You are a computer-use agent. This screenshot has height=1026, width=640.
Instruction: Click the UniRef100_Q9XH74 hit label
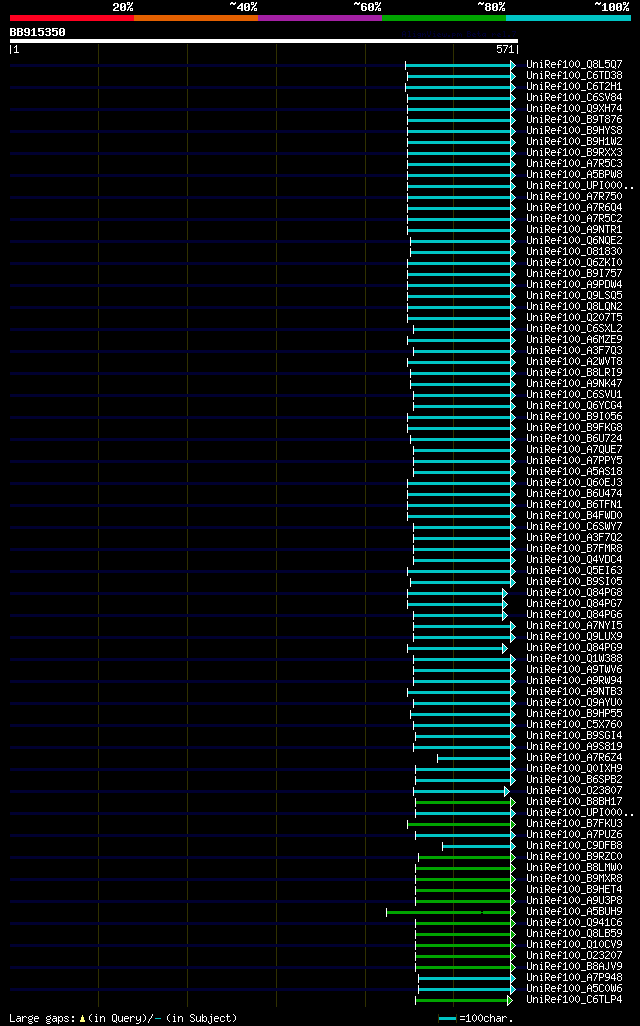(575, 109)
